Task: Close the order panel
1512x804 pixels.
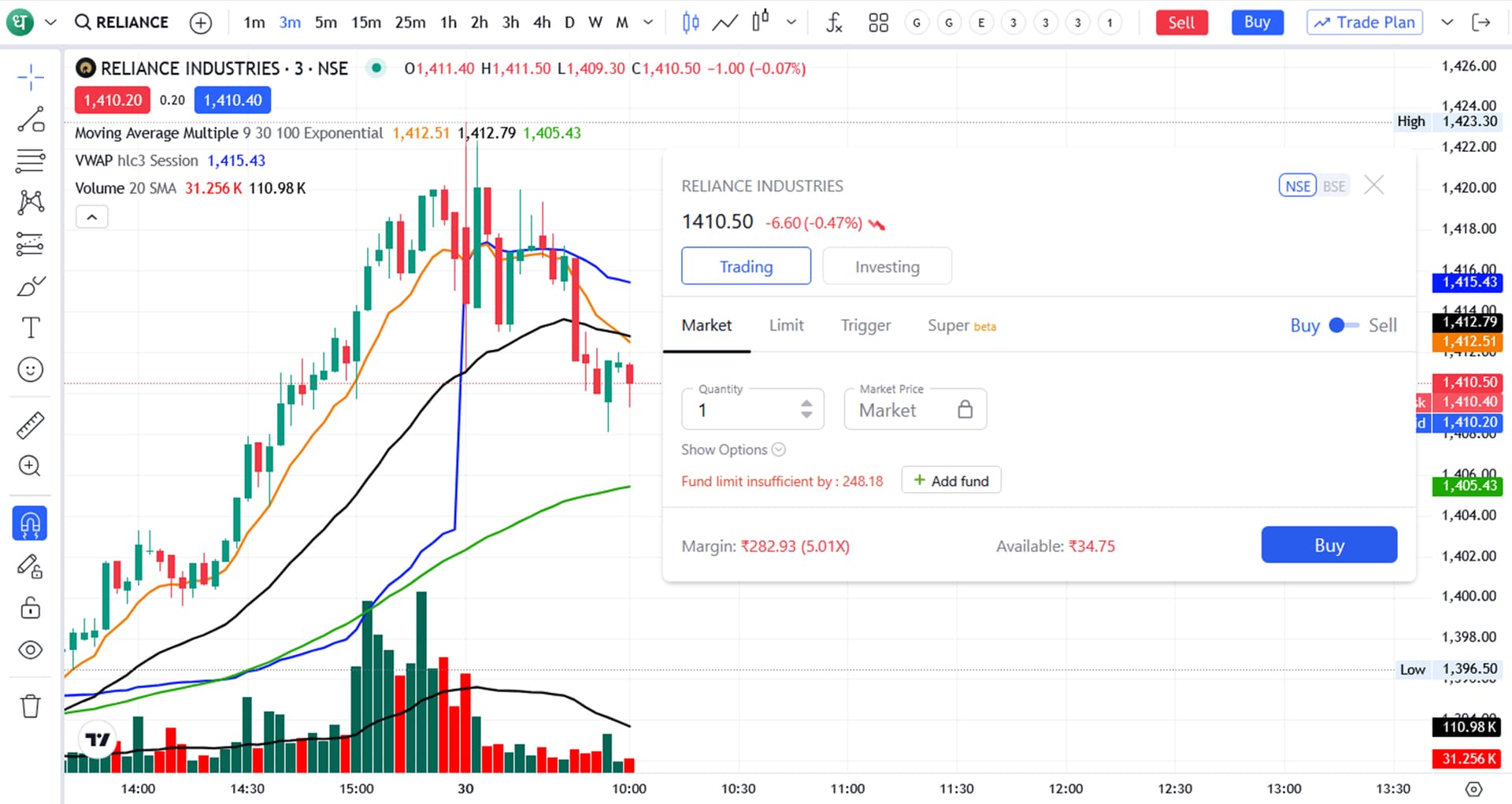Action: (x=1374, y=185)
